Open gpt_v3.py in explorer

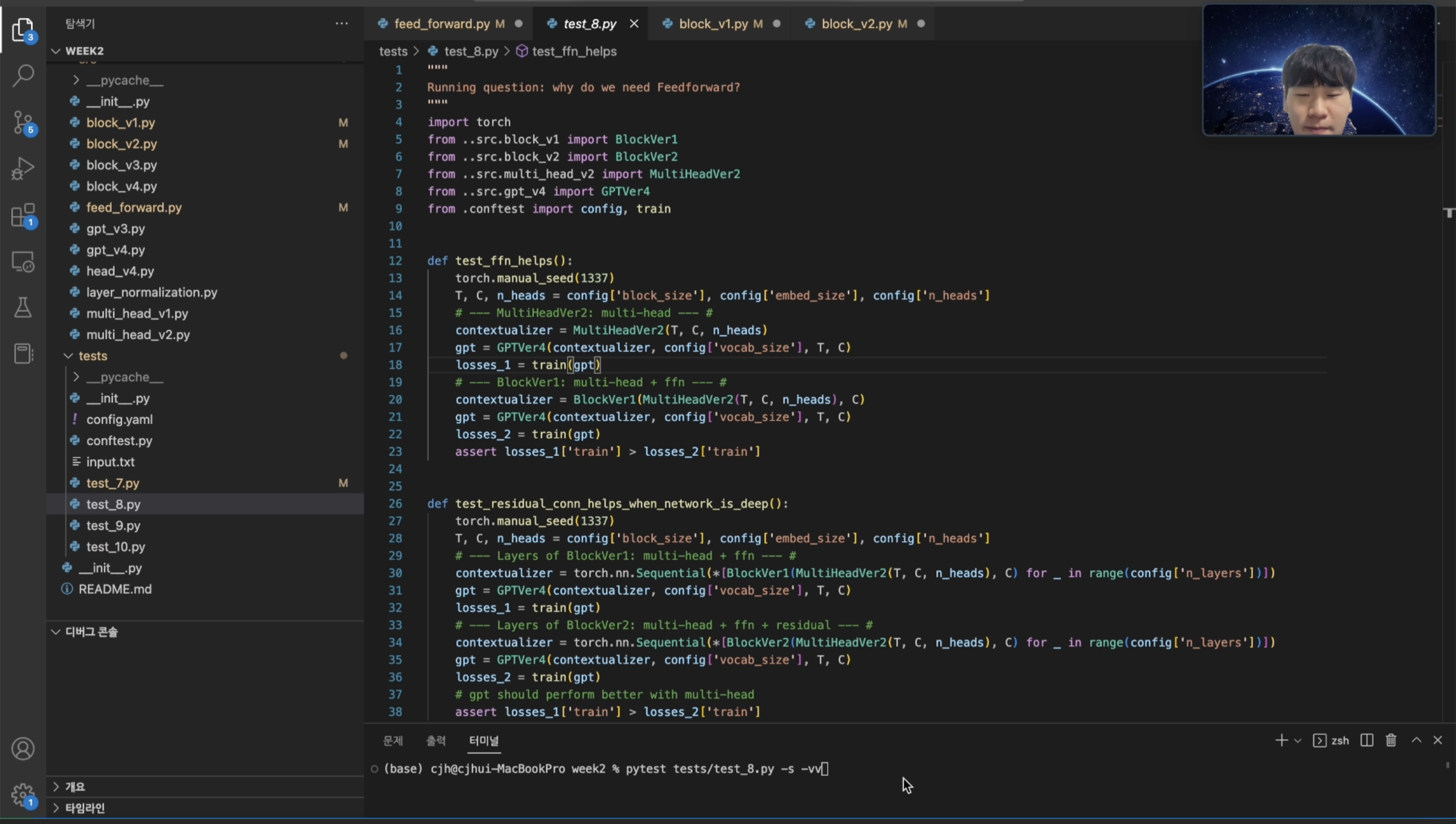(x=205, y=228)
